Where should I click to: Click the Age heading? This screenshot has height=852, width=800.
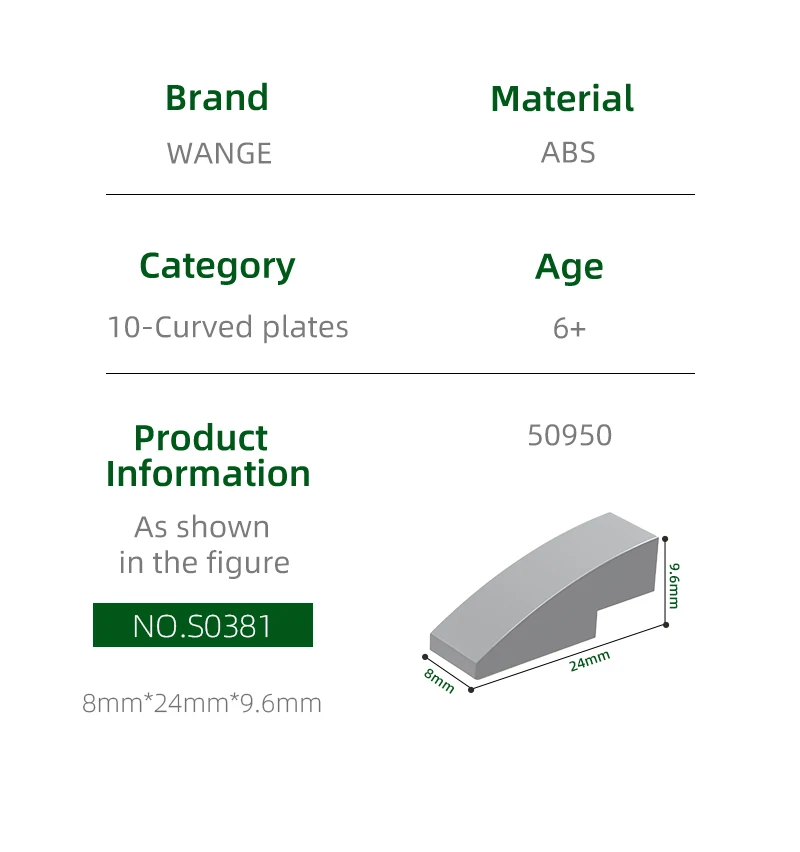tap(569, 267)
